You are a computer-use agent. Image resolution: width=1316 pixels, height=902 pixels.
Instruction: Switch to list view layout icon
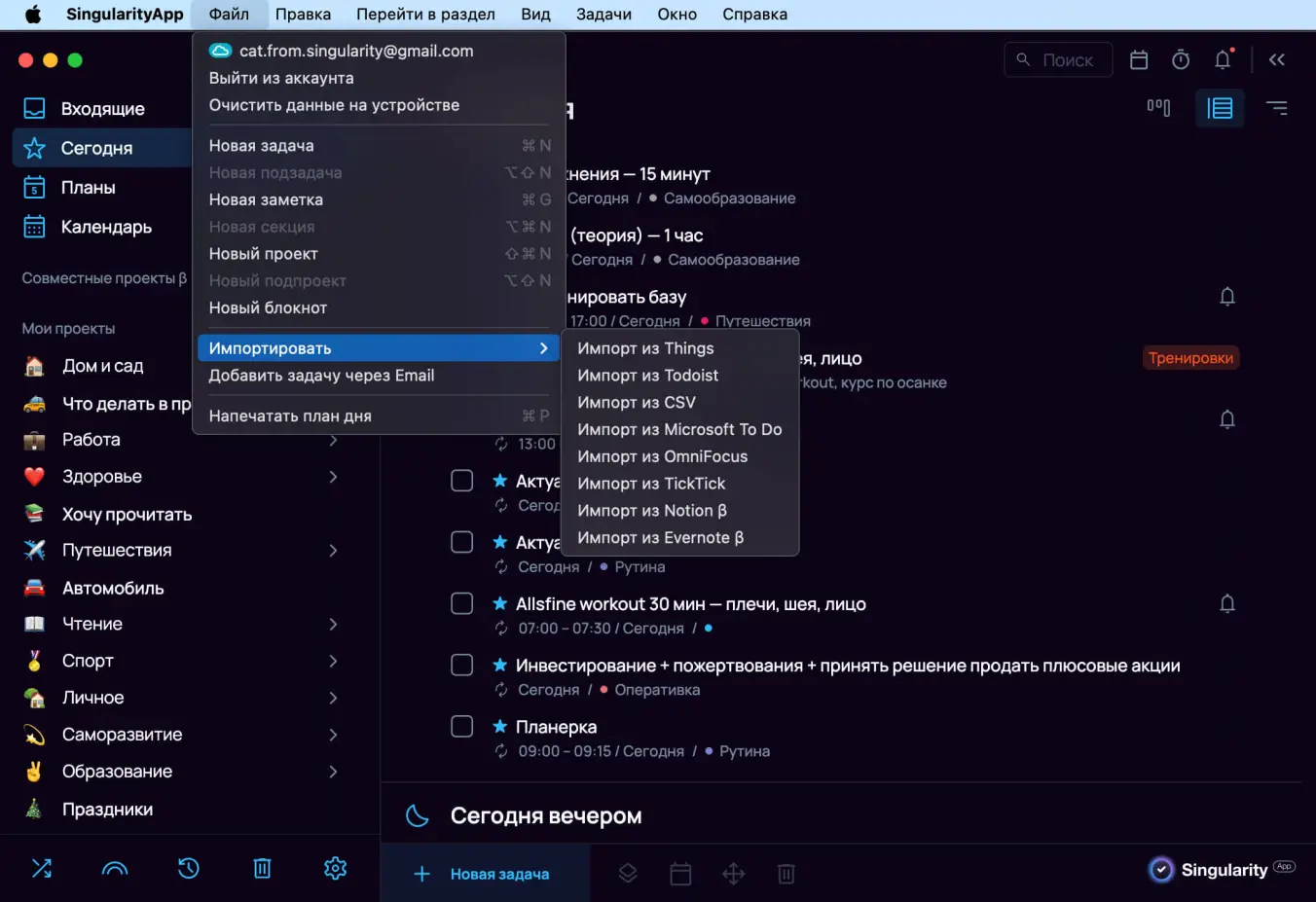tap(1220, 108)
